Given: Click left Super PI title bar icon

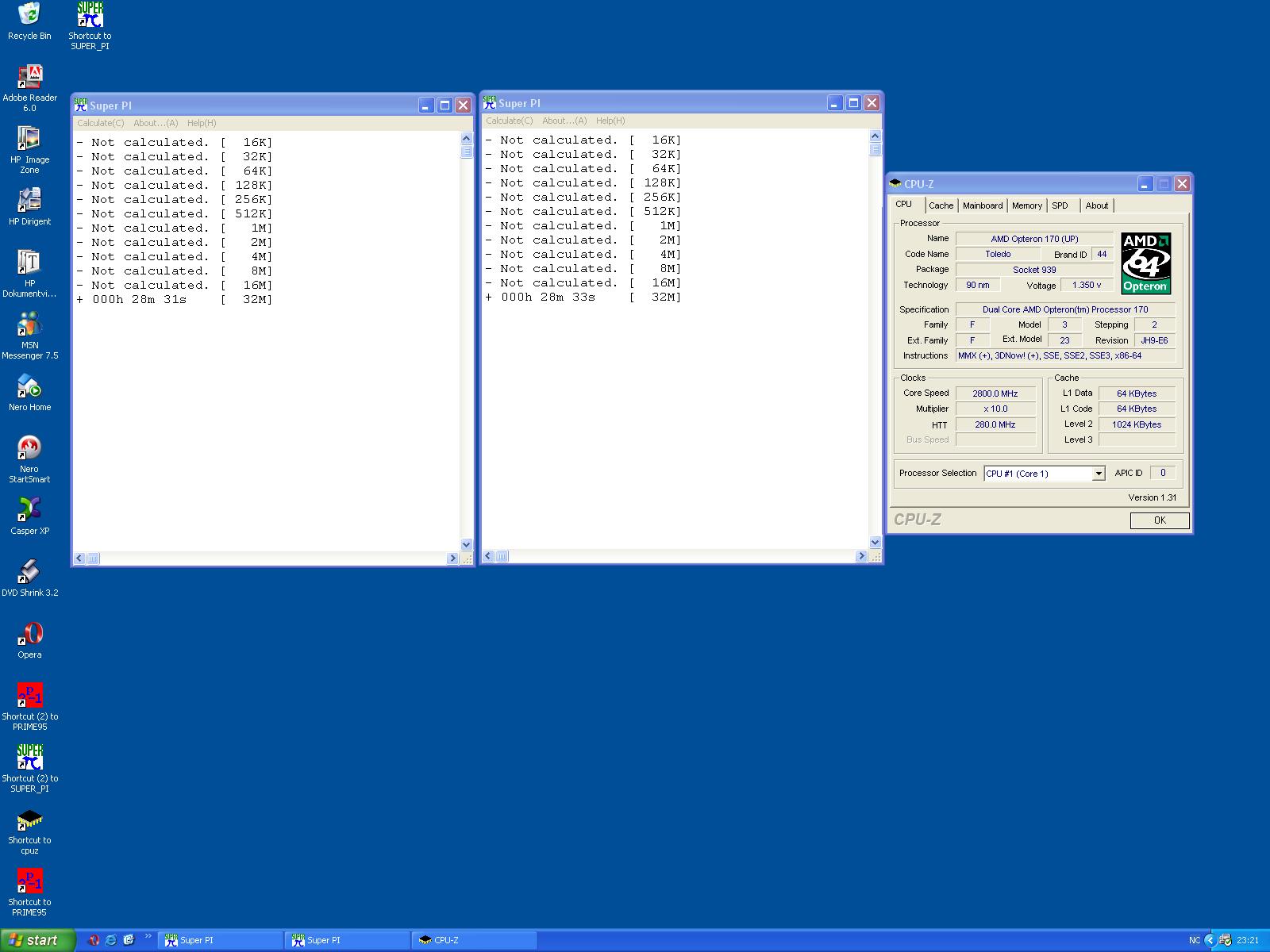Looking at the screenshot, I should pyautogui.click(x=81, y=104).
